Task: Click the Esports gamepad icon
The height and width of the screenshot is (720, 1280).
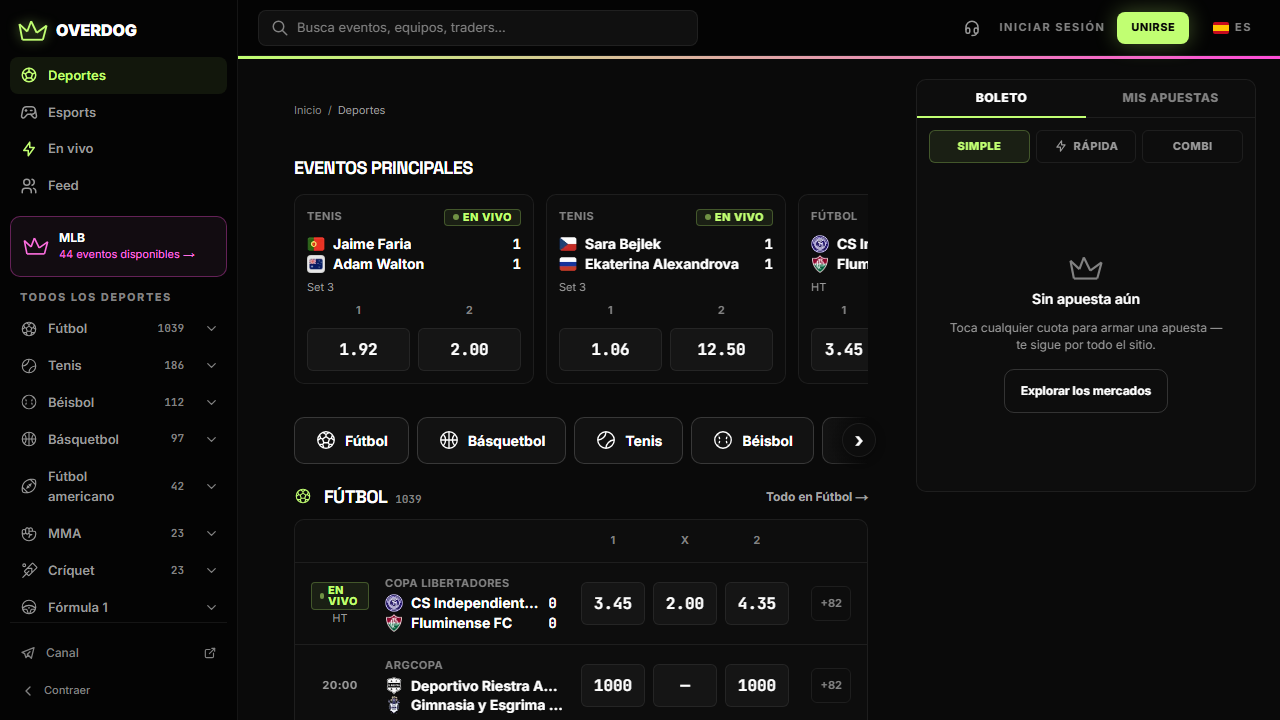Action: point(29,112)
